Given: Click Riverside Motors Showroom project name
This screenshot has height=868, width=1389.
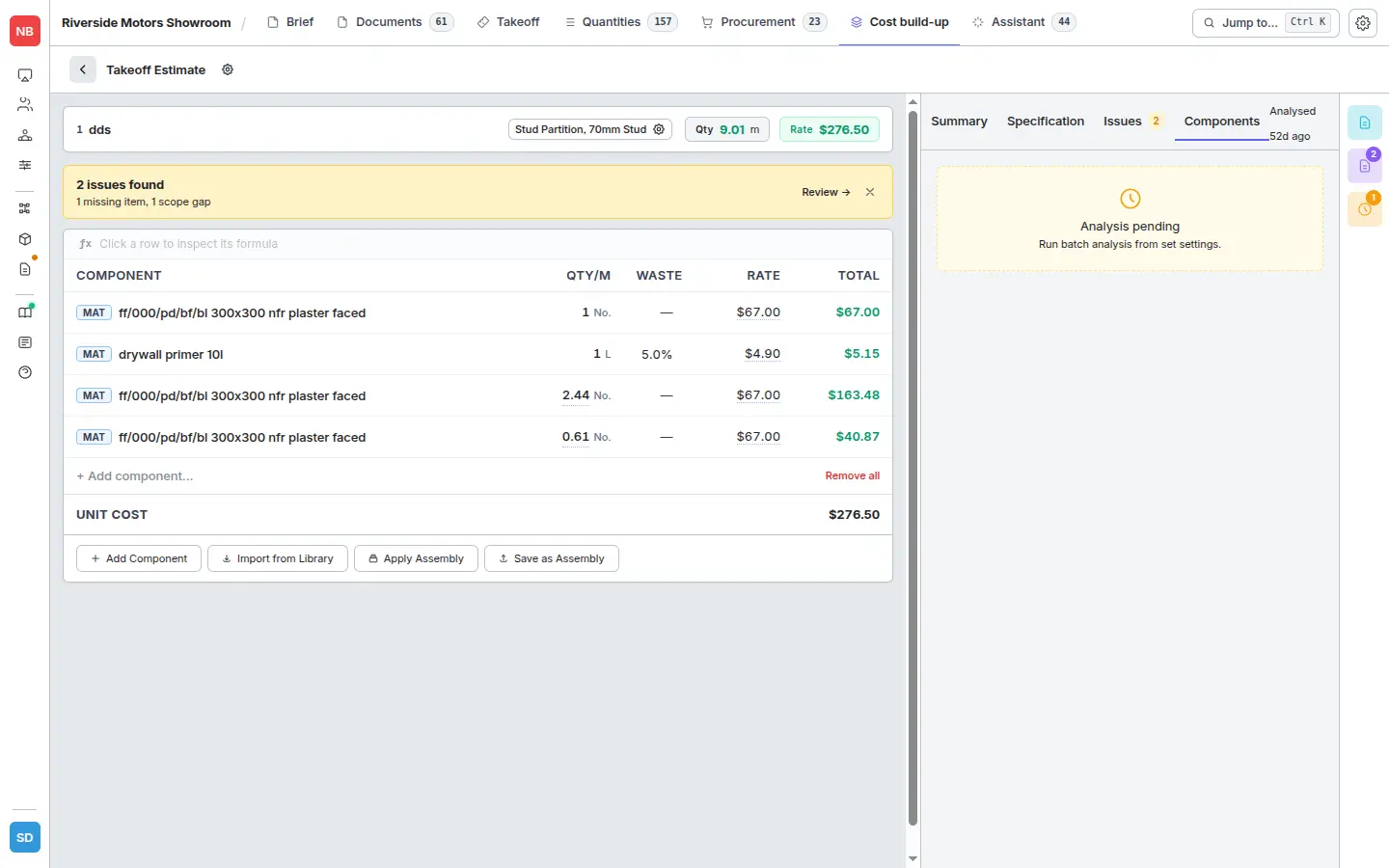Looking at the screenshot, I should click(147, 22).
